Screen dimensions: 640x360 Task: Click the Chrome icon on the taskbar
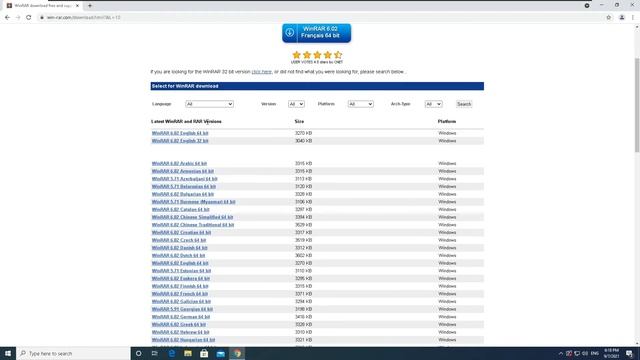tap(237, 353)
